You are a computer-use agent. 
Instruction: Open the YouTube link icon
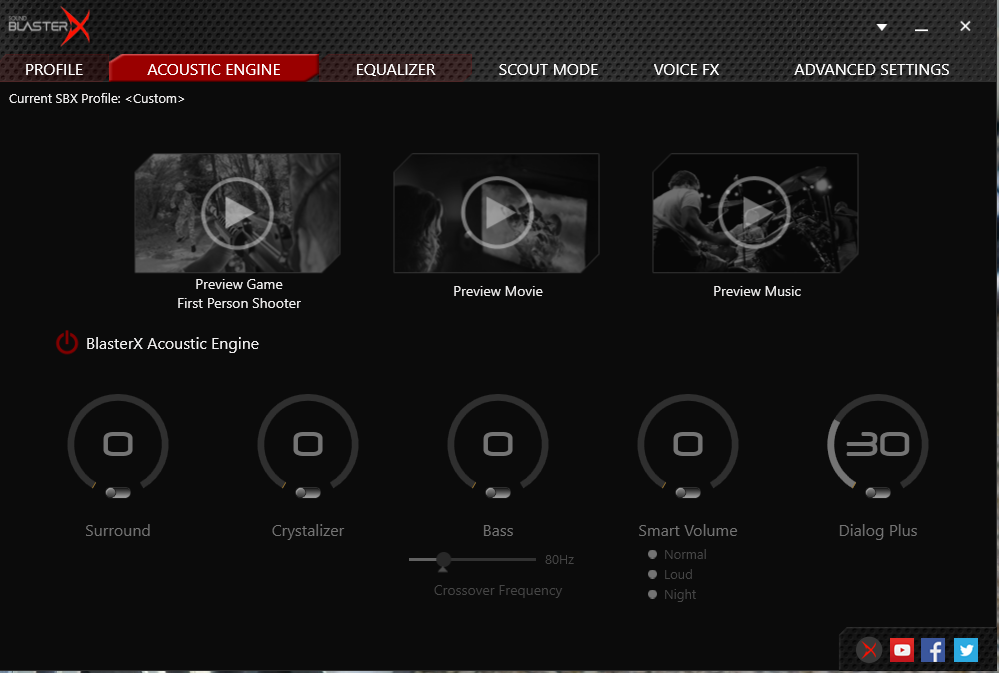(902, 650)
